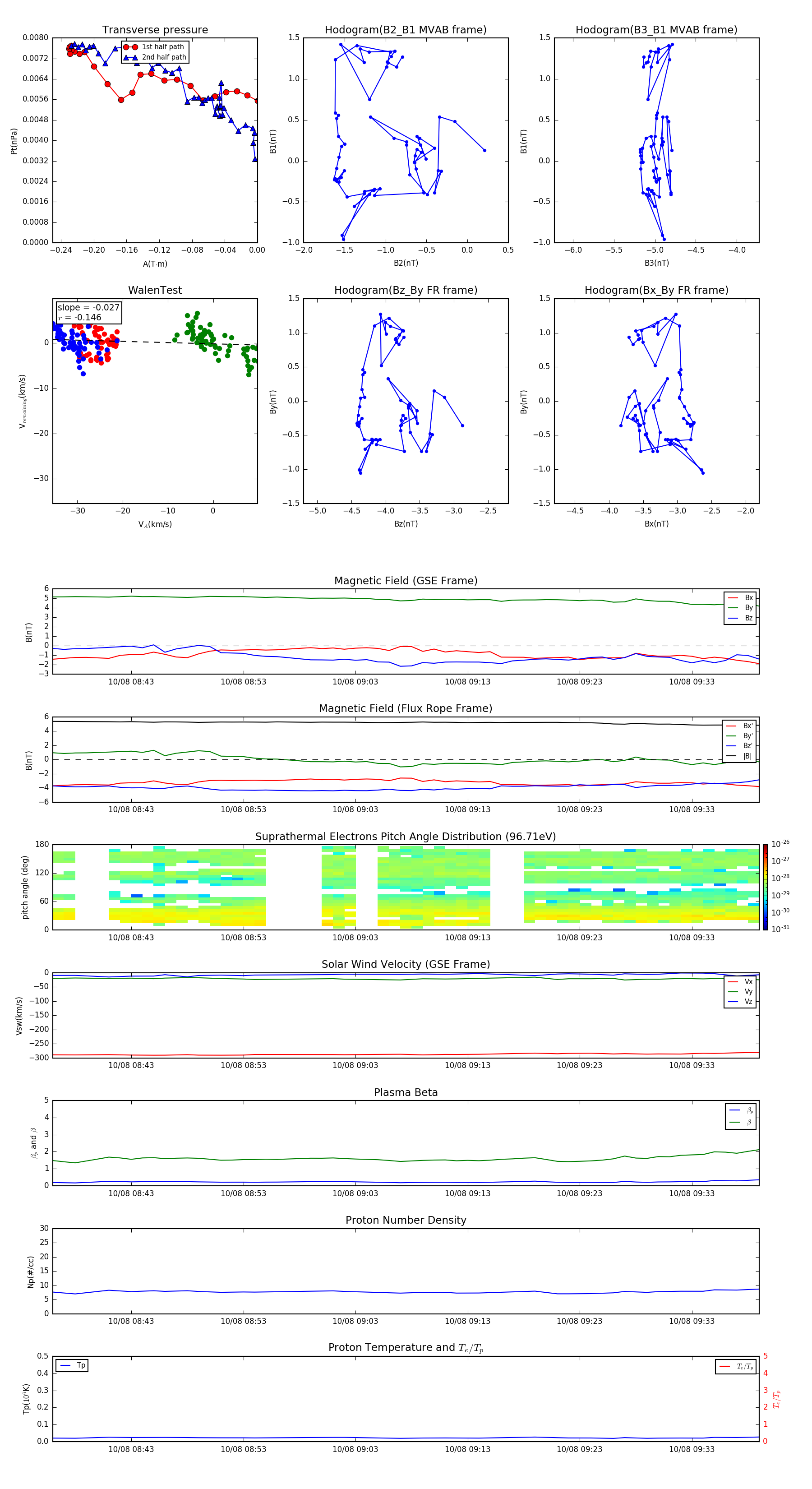Select '2nd half path' legend entry

coord(155,57)
